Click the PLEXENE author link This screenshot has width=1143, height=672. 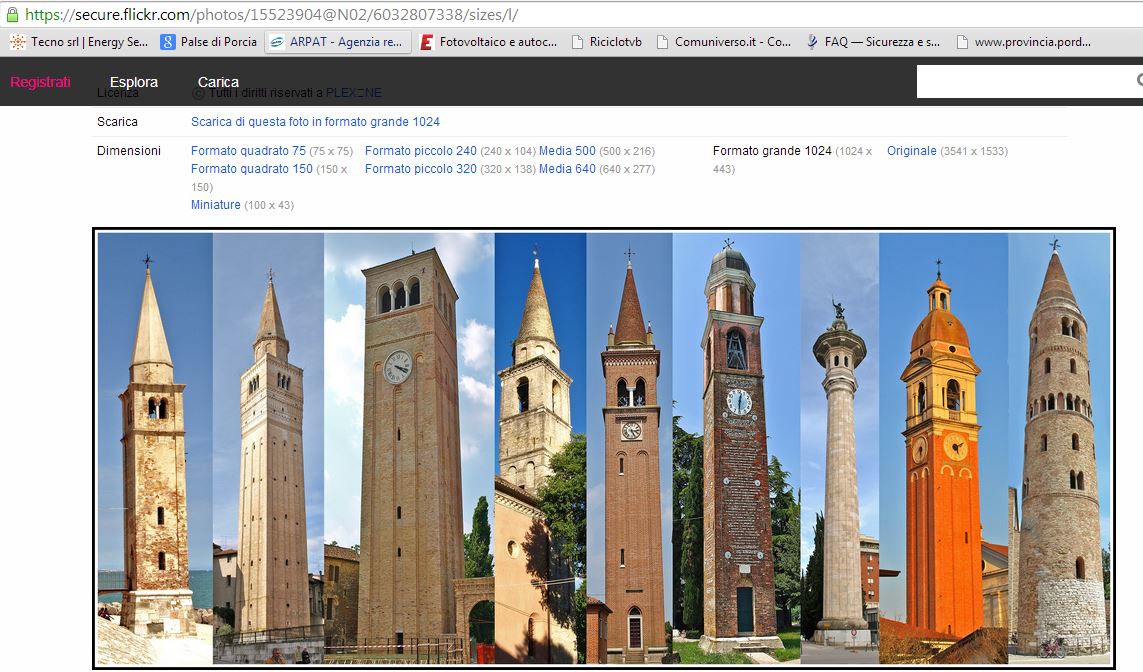click(354, 93)
